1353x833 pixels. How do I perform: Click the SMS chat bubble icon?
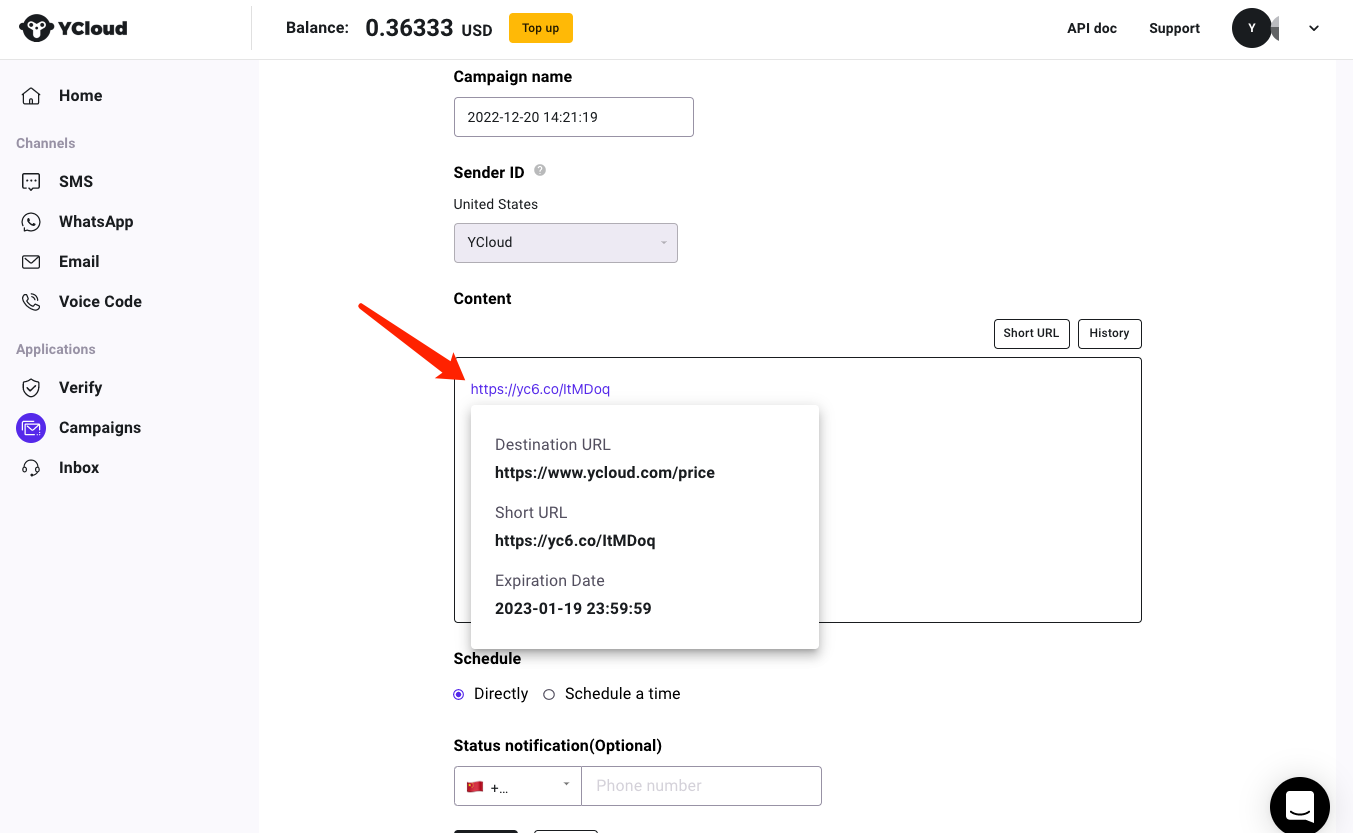pos(31,182)
